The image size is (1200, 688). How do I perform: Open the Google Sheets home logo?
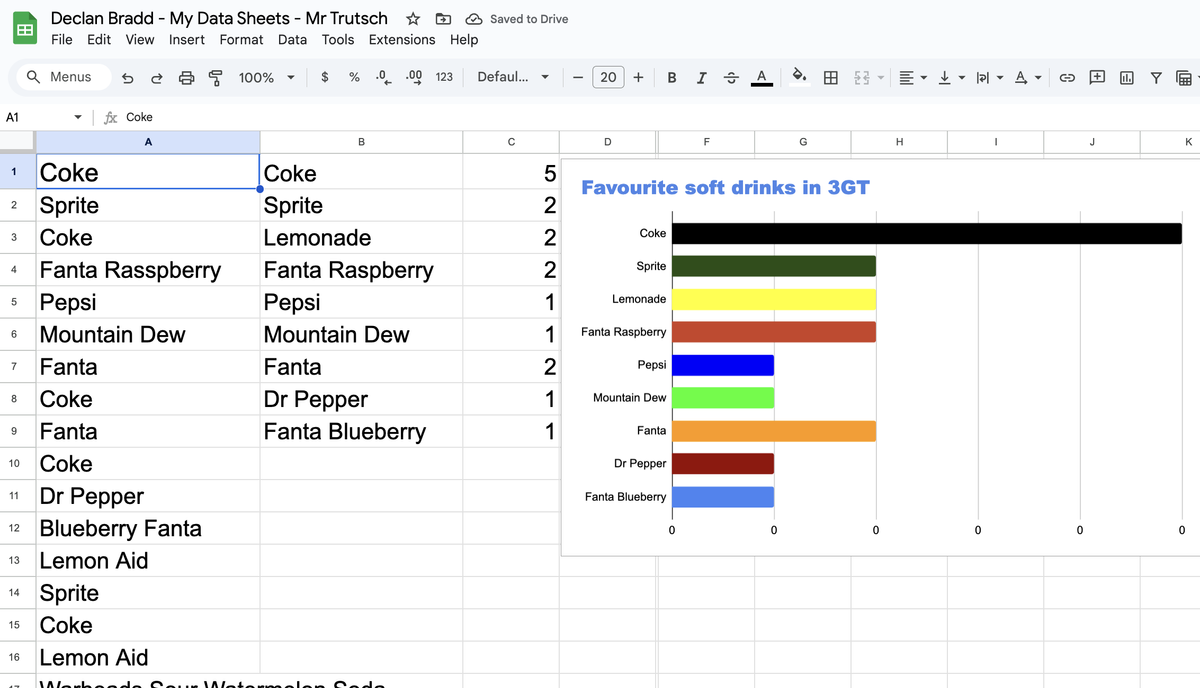(x=24, y=29)
